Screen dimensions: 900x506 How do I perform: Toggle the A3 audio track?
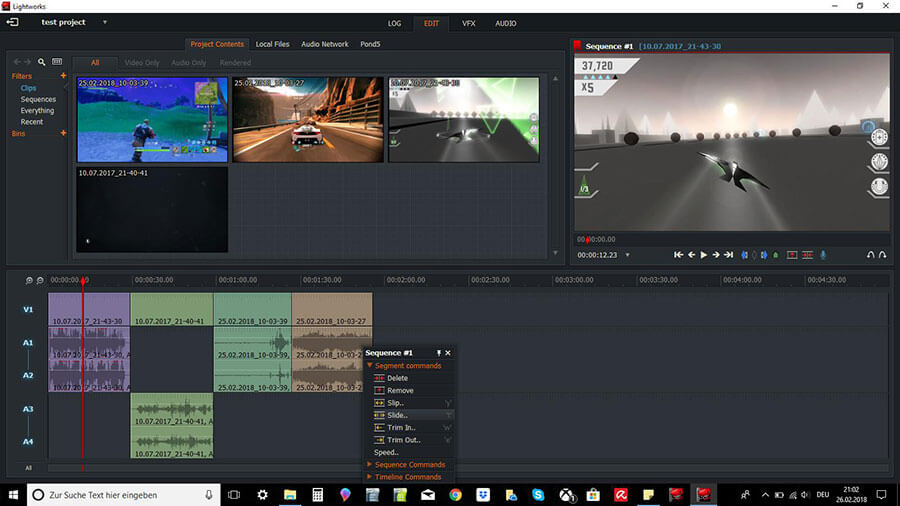click(x=28, y=409)
